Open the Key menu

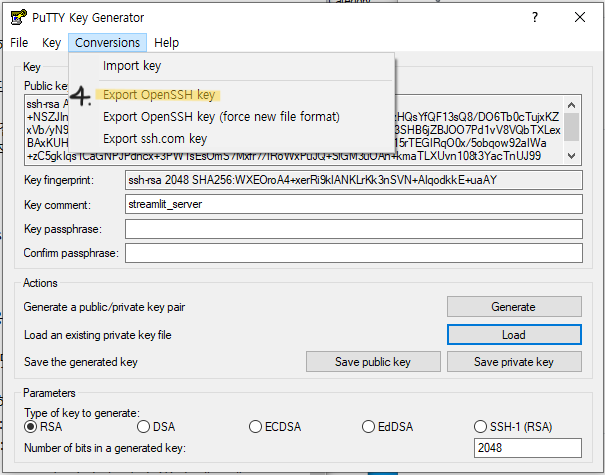[51, 42]
